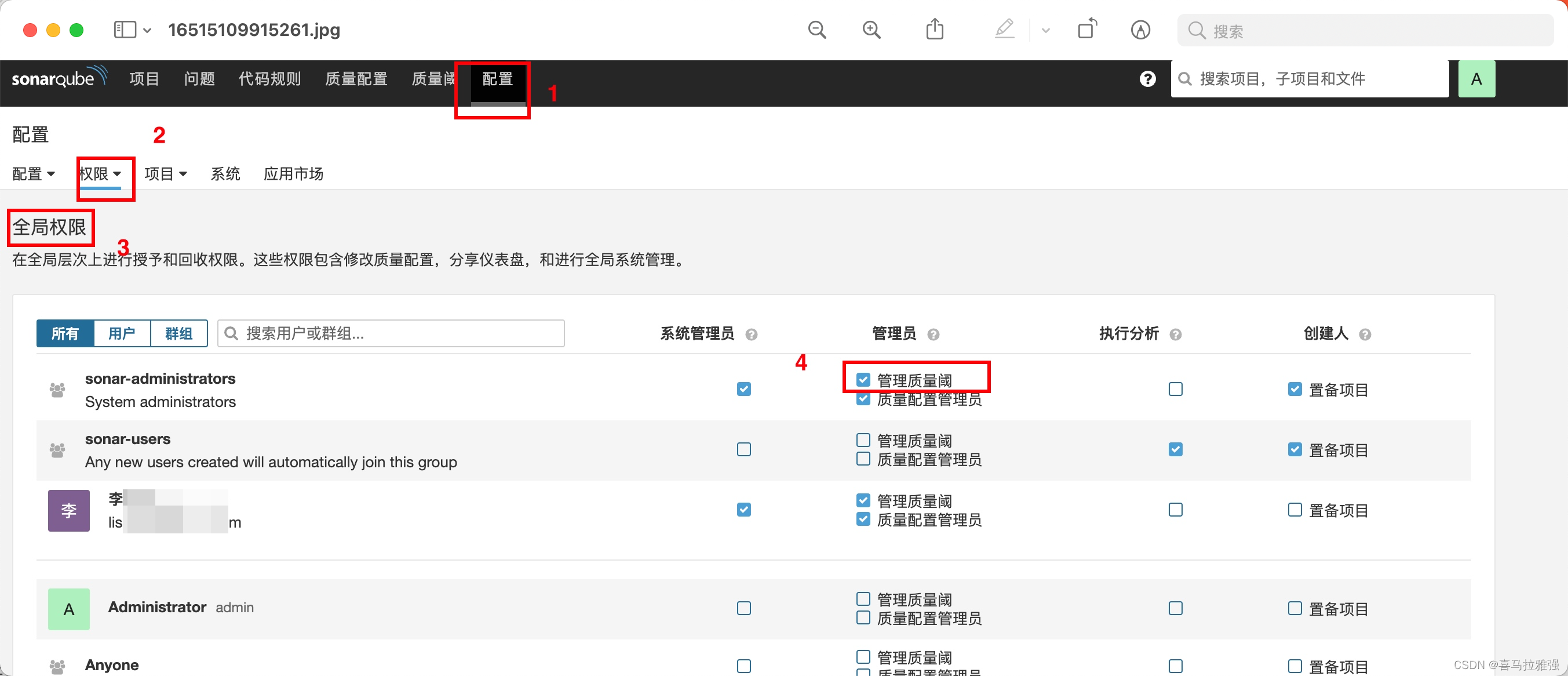The width and height of the screenshot is (1568, 676).
Task: Click the Administrator green A avatar
Action: (x=69, y=608)
